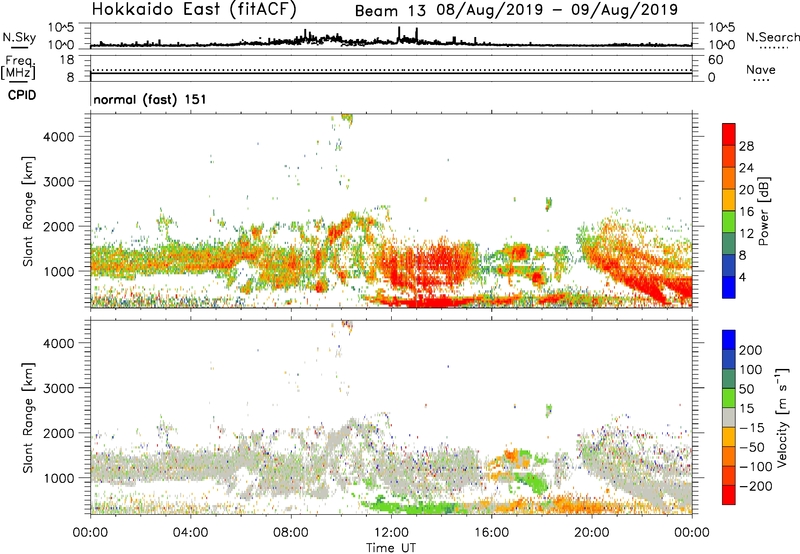Click the '08:00' time axis tick label
Image resolution: width=800 pixels, height=554 pixels.
coord(291,533)
